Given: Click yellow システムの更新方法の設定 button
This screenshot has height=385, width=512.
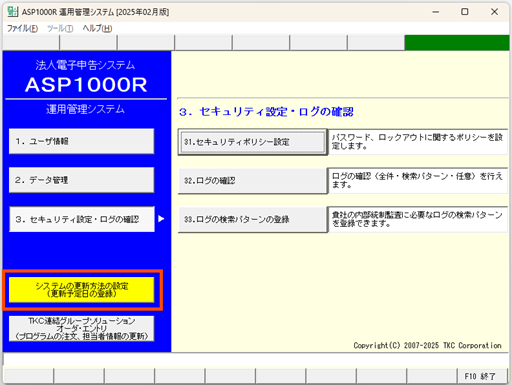Looking at the screenshot, I should tap(82, 290).
